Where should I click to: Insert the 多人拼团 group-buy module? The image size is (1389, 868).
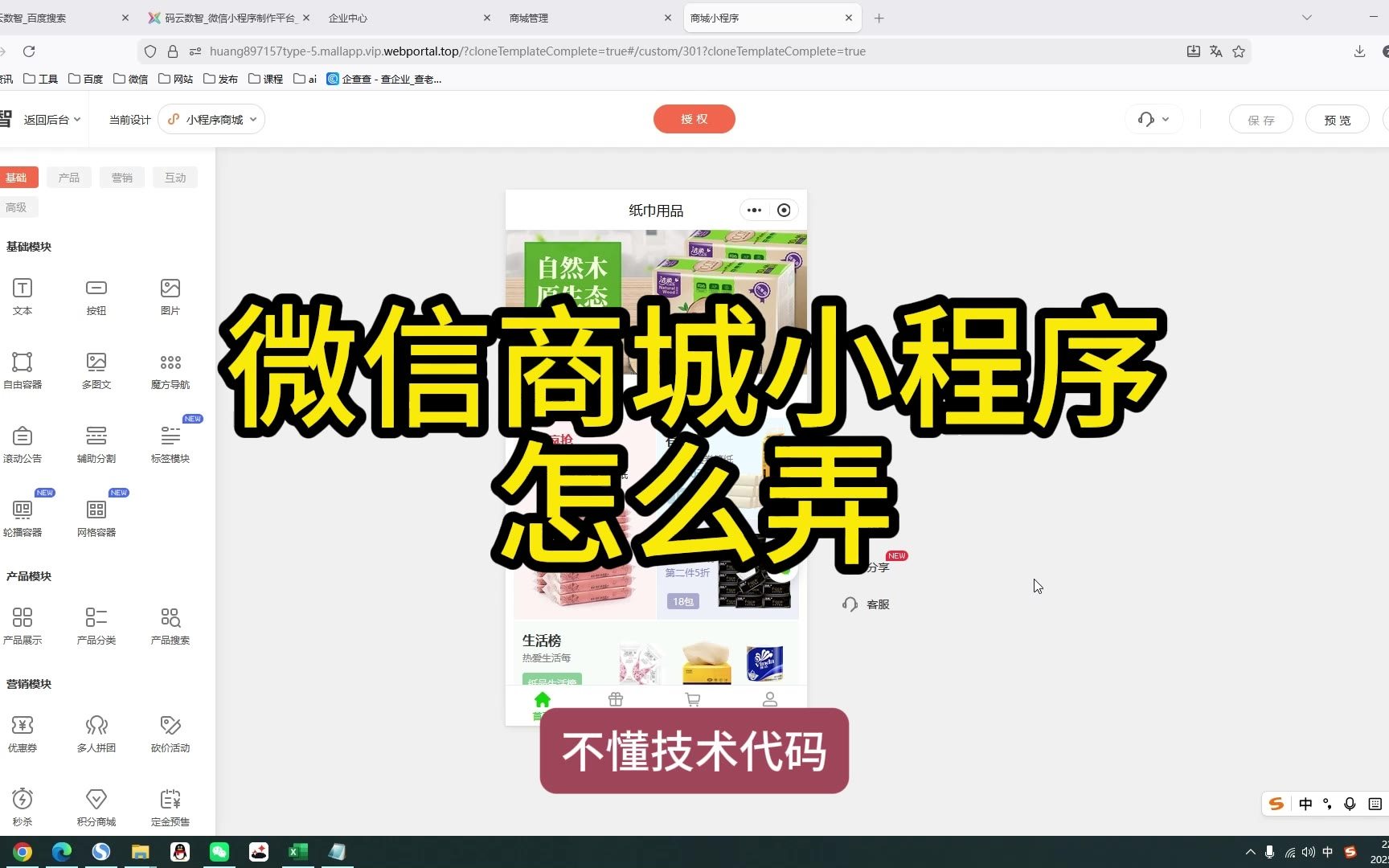point(96,734)
